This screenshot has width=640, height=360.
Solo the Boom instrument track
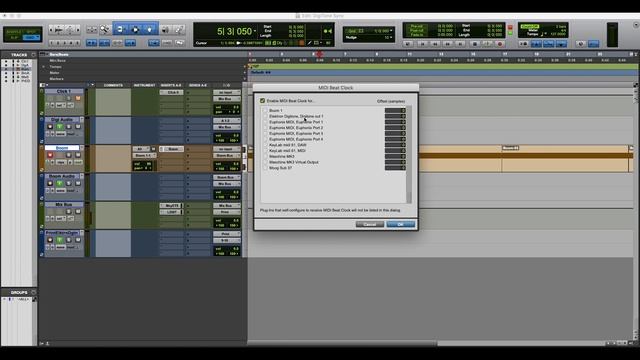pyautogui.click(x=69, y=155)
